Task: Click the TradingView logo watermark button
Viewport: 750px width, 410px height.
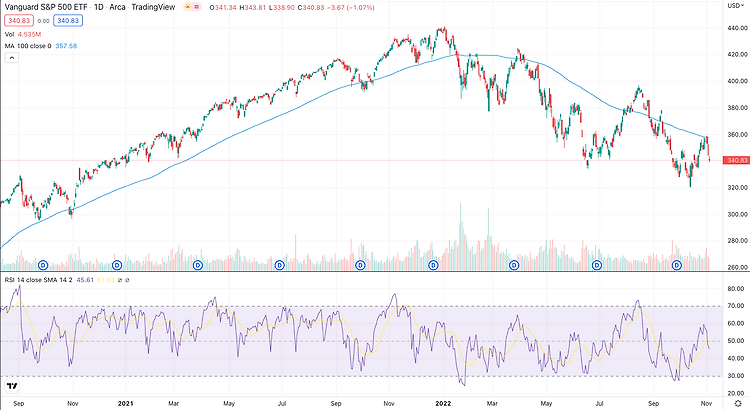Action: [x=11, y=386]
